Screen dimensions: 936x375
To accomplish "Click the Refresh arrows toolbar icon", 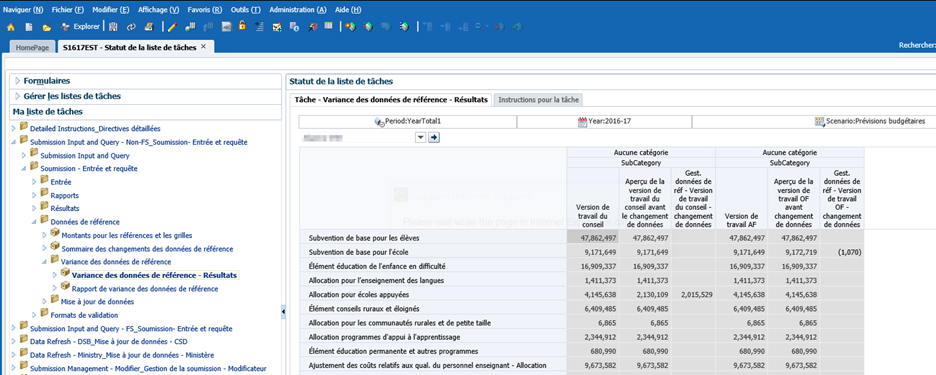I will click(x=131, y=27).
